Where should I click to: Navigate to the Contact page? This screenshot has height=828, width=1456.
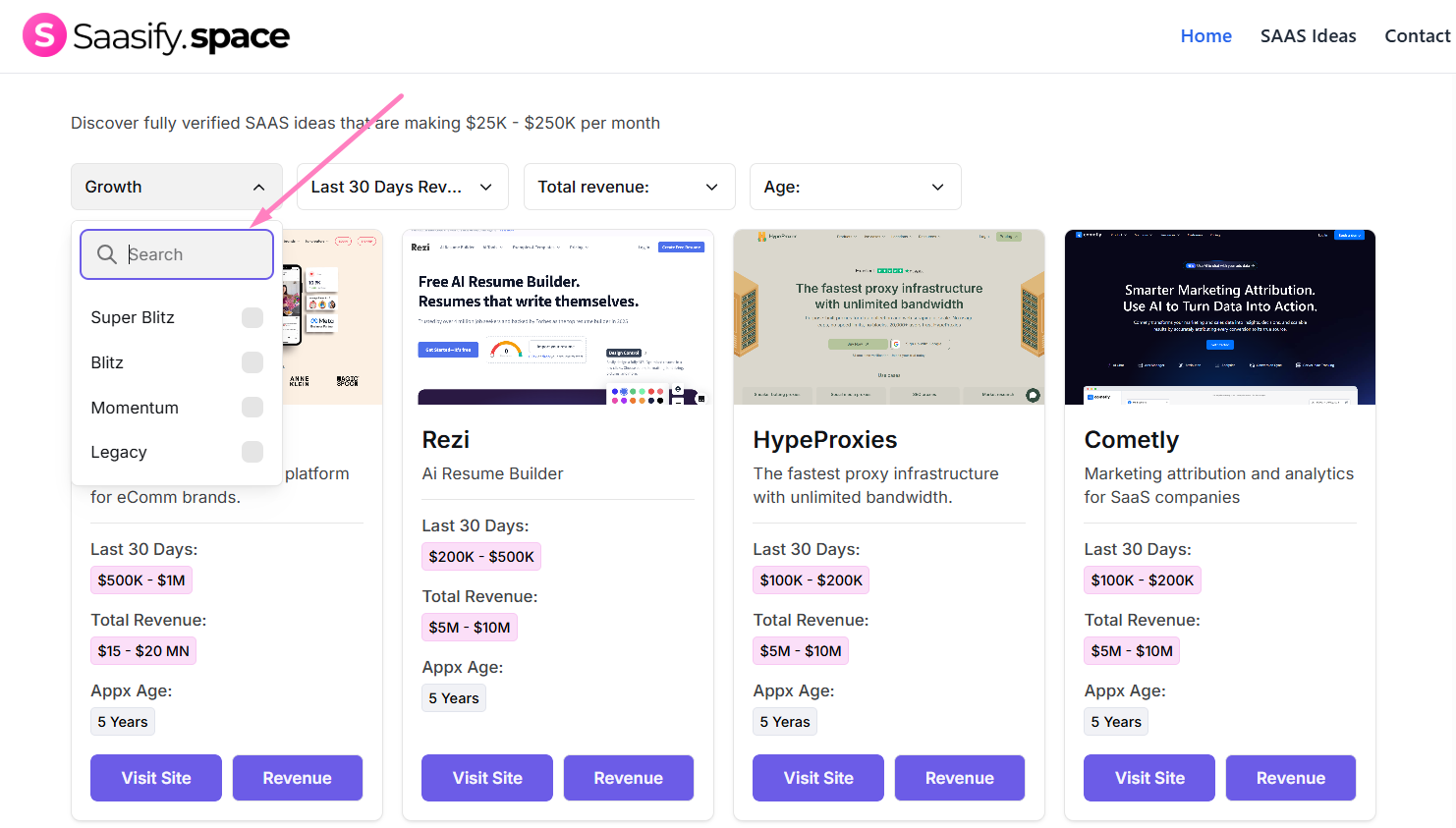tap(1417, 35)
